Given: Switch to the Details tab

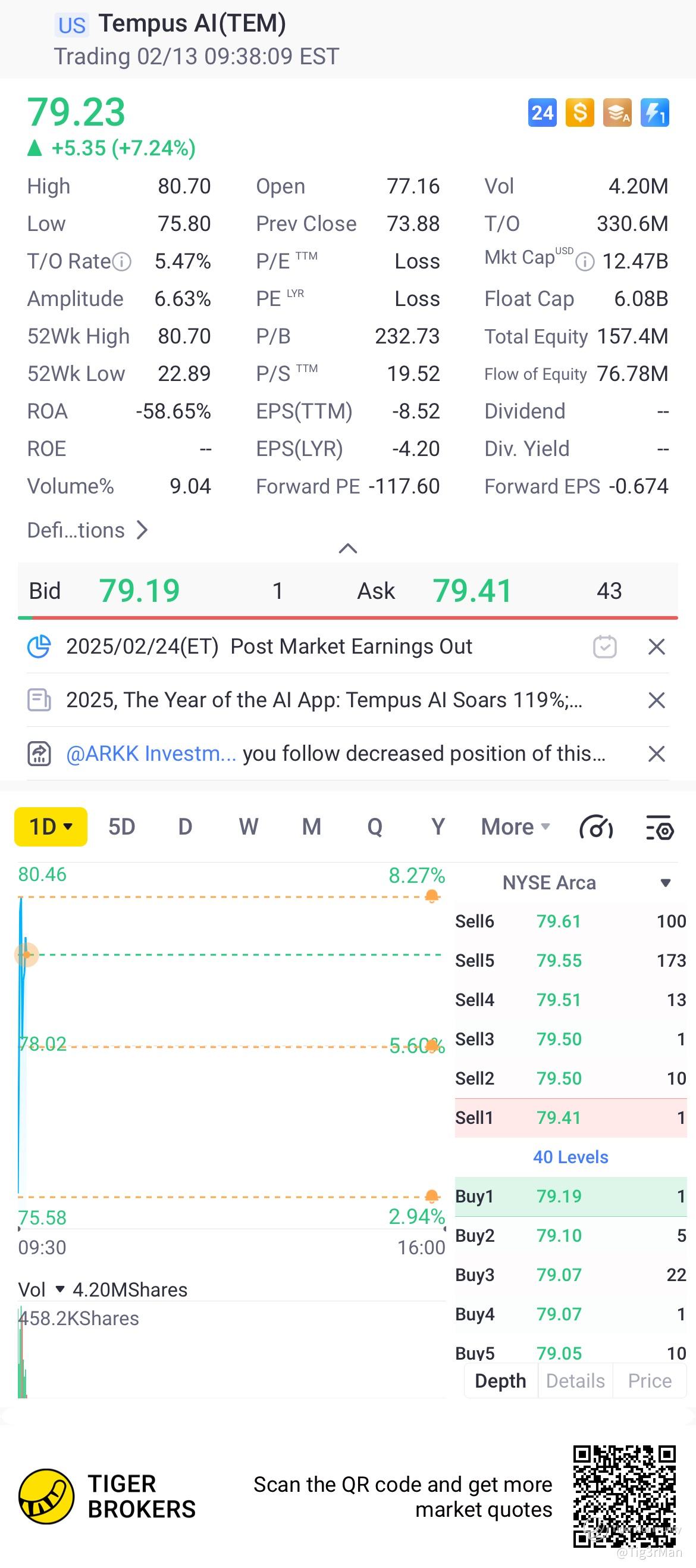Looking at the screenshot, I should 575,1381.
